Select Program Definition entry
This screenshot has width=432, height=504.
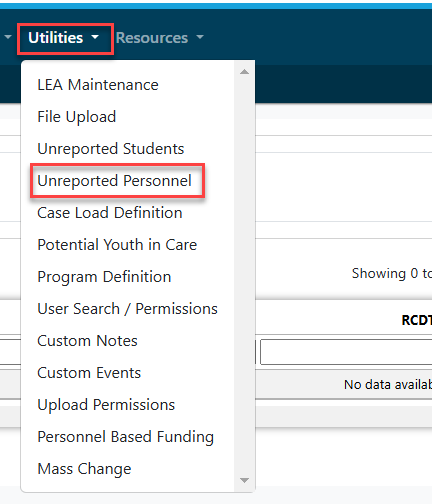(x=104, y=277)
